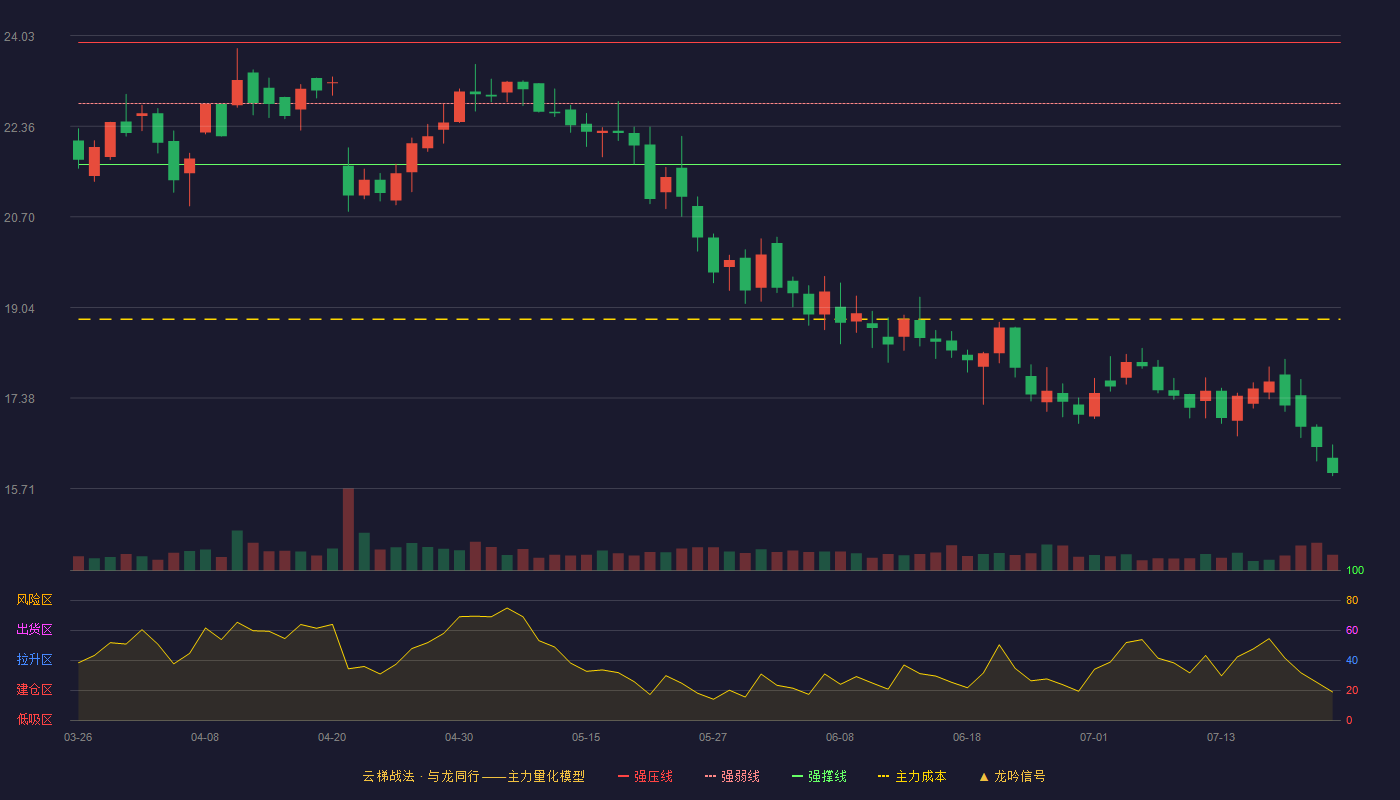The height and width of the screenshot is (800, 1400).
Task: Click the 低吸区 zone label
Action: pos(34,719)
